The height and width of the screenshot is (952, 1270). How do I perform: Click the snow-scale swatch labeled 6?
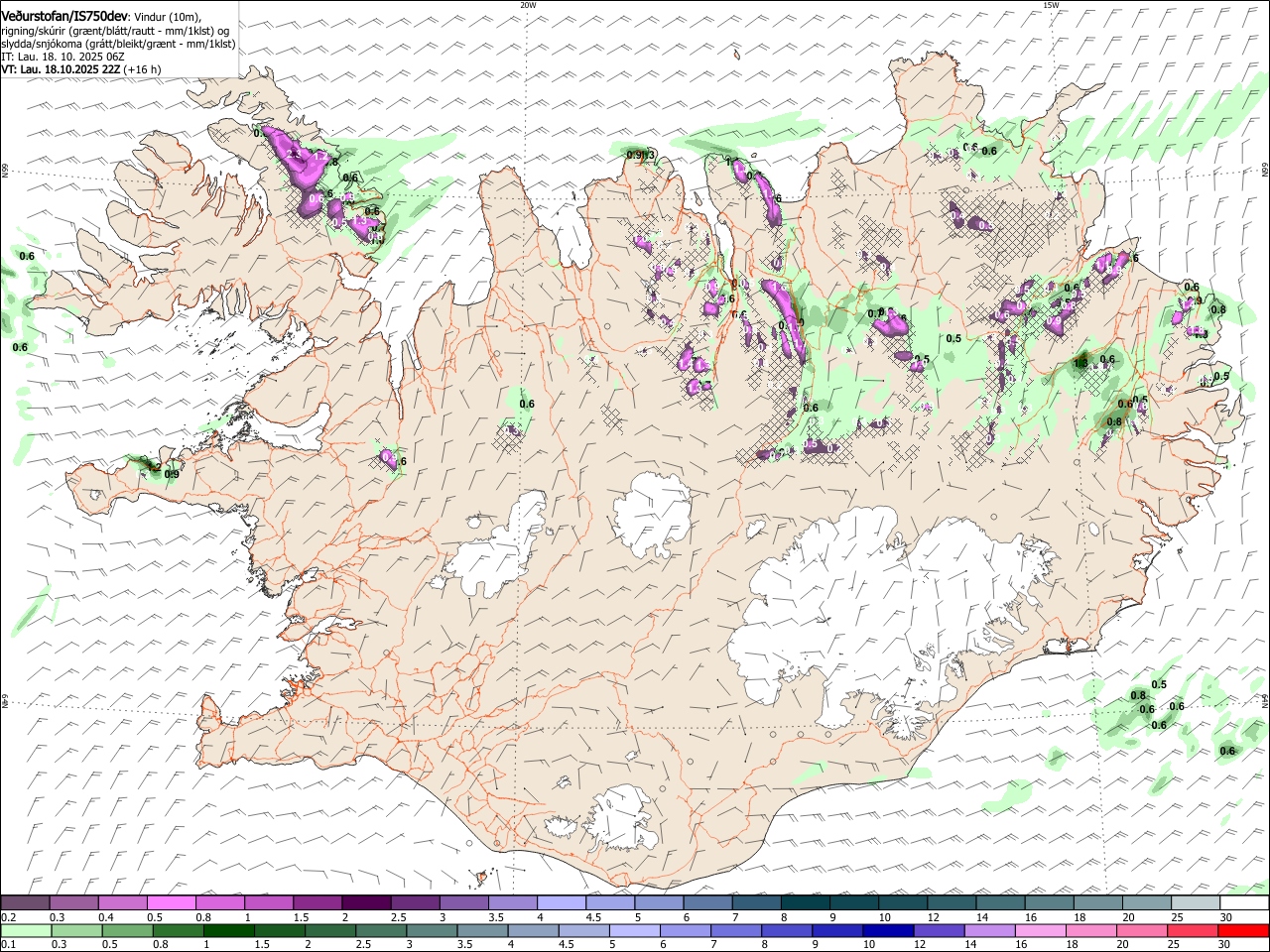coord(707,902)
